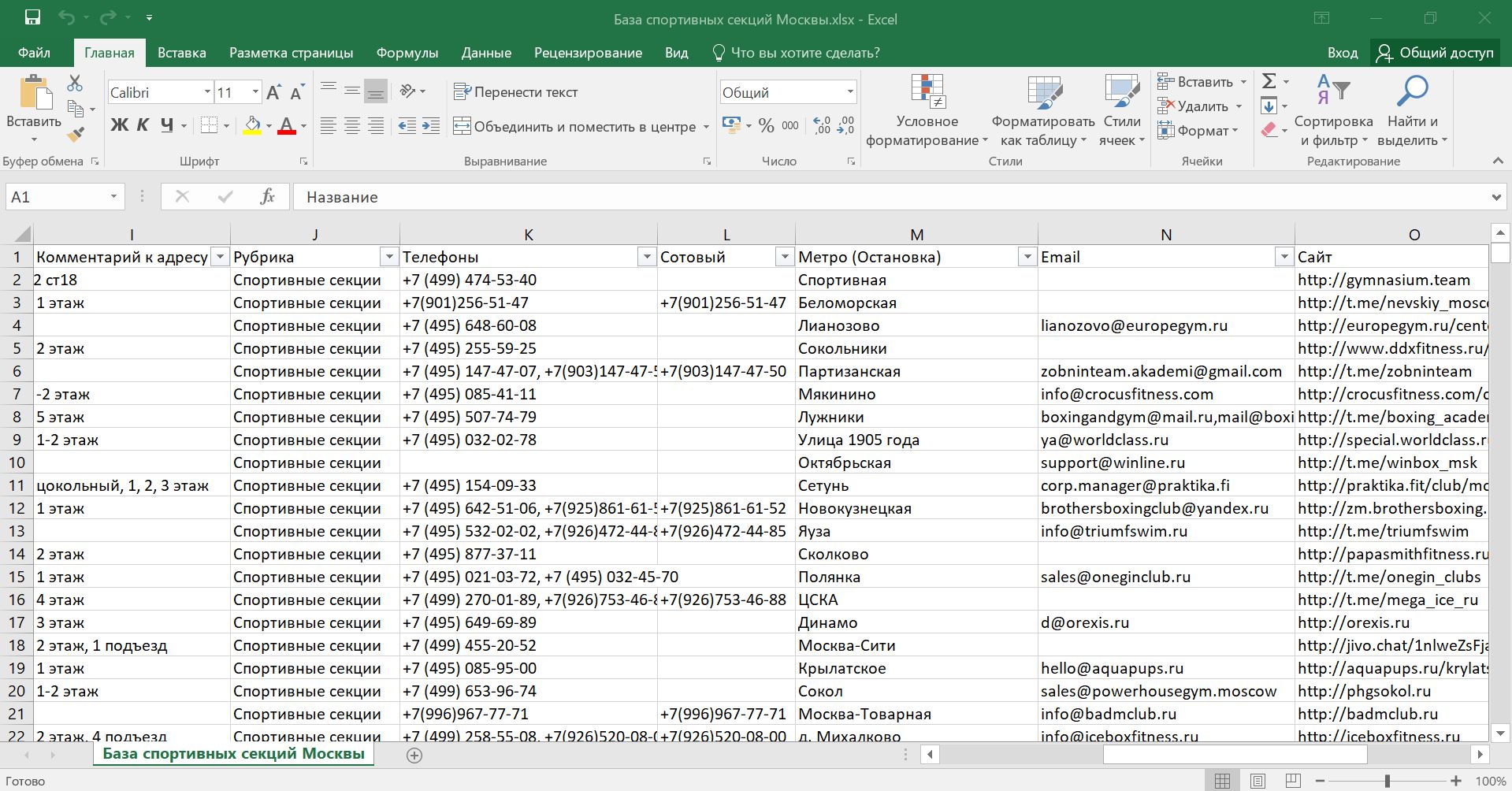Expand the Calibri font name dropdown
Viewport: 1512px width, 791px height.
pyautogui.click(x=207, y=92)
